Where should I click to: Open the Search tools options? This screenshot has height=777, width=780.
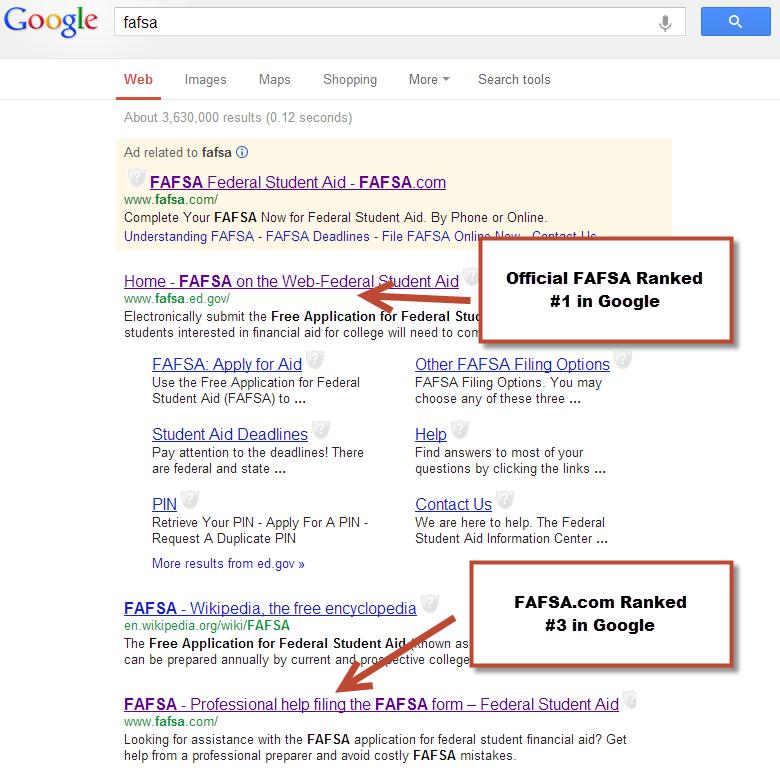pyautogui.click(x=514, y=80)
